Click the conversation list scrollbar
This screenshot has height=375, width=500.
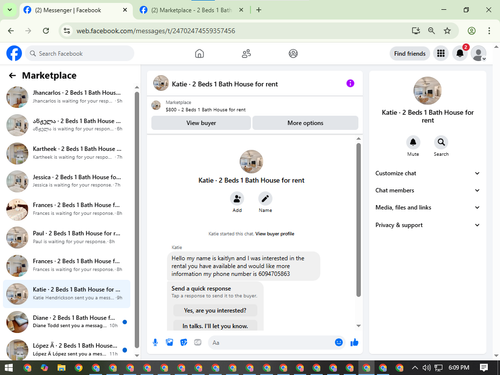pos(137,220)
